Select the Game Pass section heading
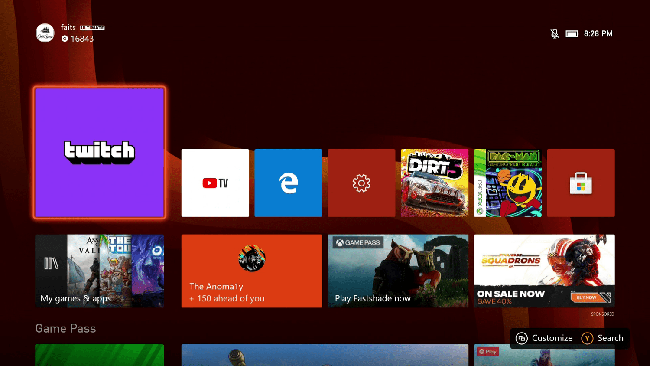Viewport: 650px width, 366px height. (x=65, y=329)
